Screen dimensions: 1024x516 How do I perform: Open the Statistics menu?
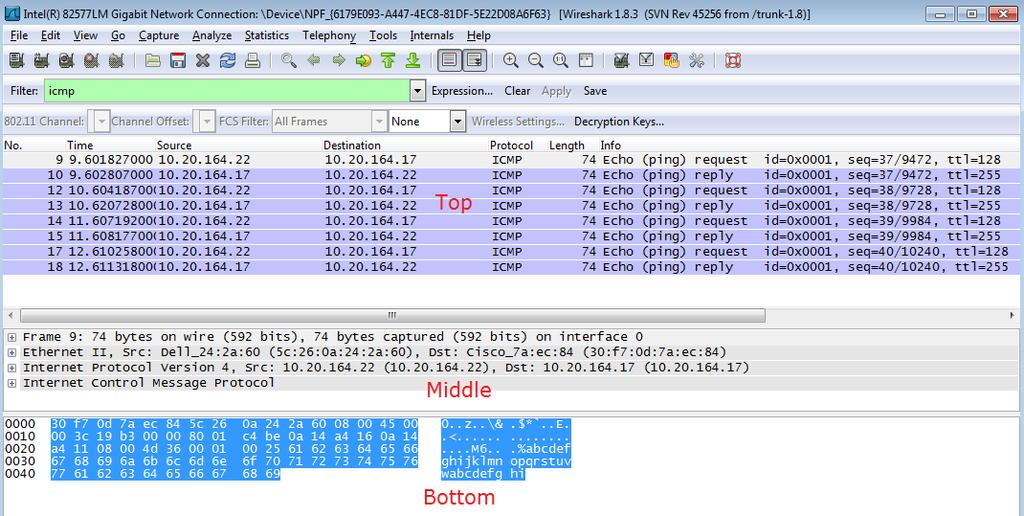(x=266, y=35)
